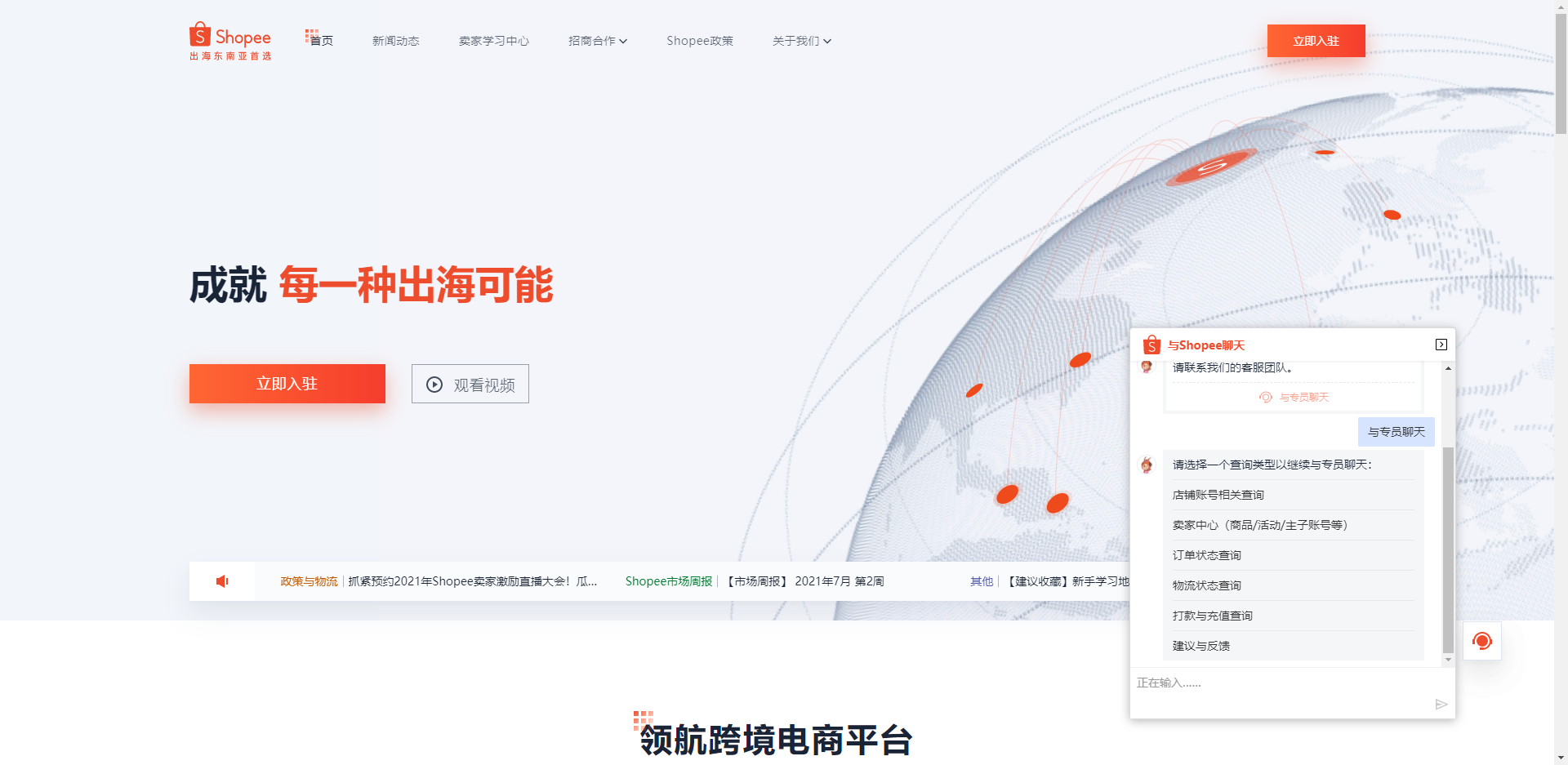Click the speaker announcement icon
This screenshot has width=1568, height=765.
222,581
